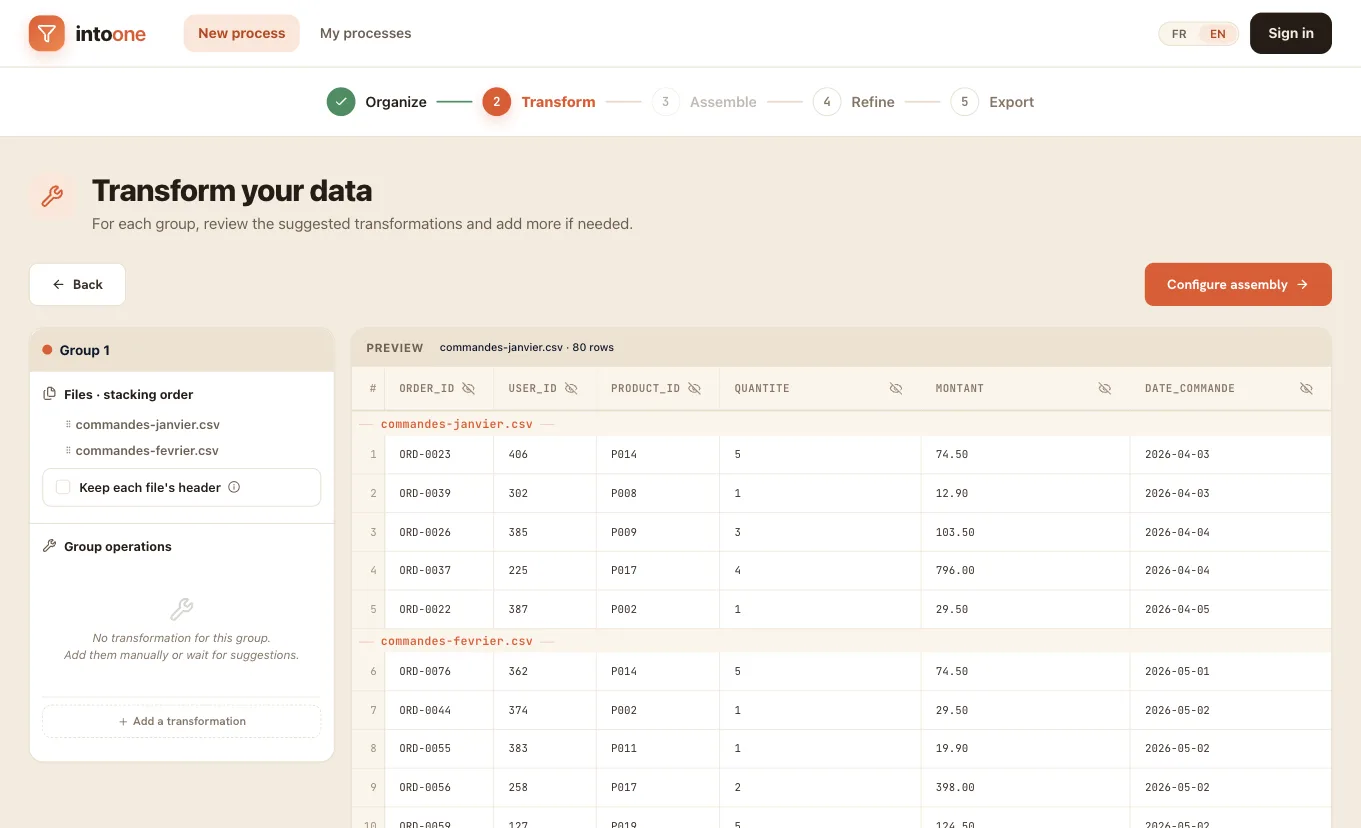Click the wrench icon beside Transform your data
The width and height of the screenshot is (1361, 828).
pos(52,196)
